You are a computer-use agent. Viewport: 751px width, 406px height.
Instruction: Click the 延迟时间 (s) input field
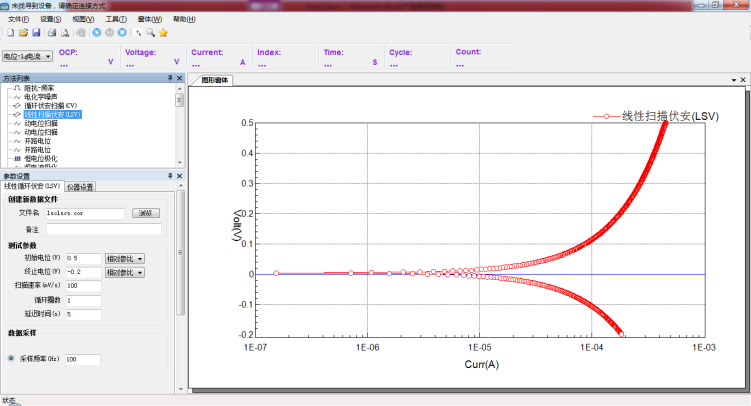coord(83,315)
